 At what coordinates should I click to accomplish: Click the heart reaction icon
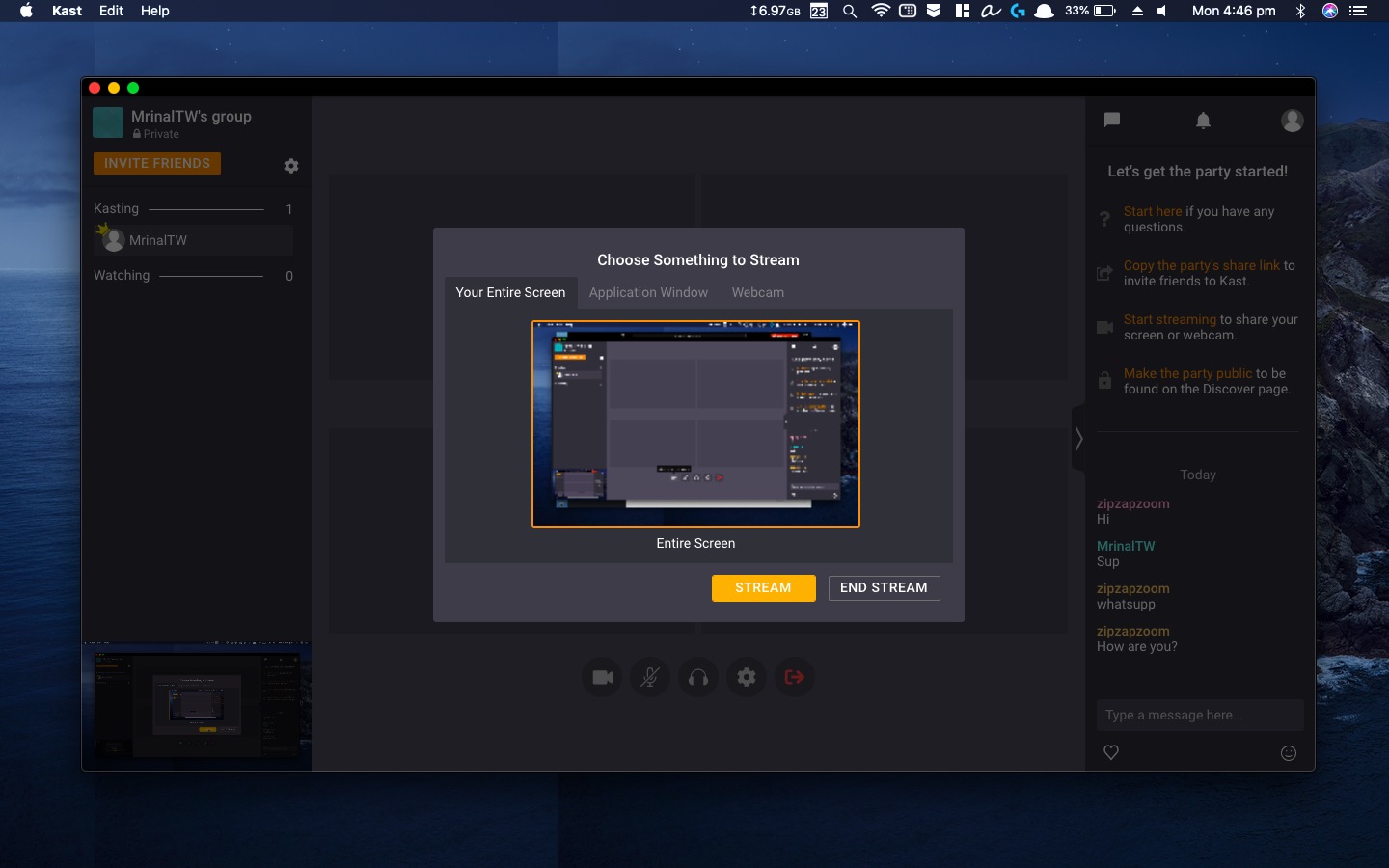tap(1111, 752)
